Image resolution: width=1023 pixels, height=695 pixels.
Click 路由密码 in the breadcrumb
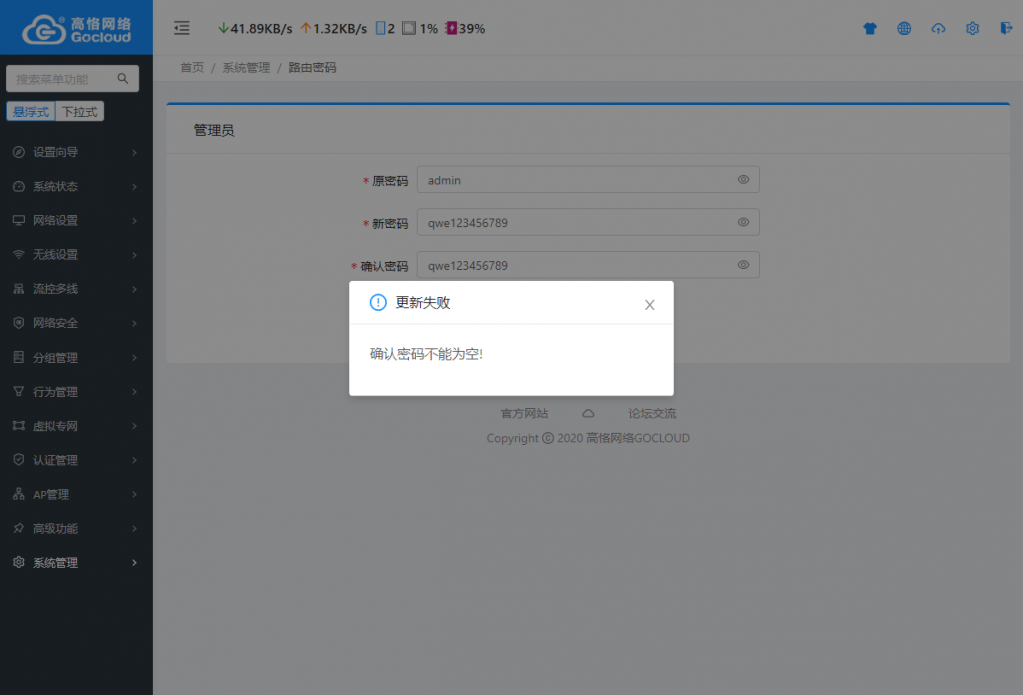click(x=312, y=67)
